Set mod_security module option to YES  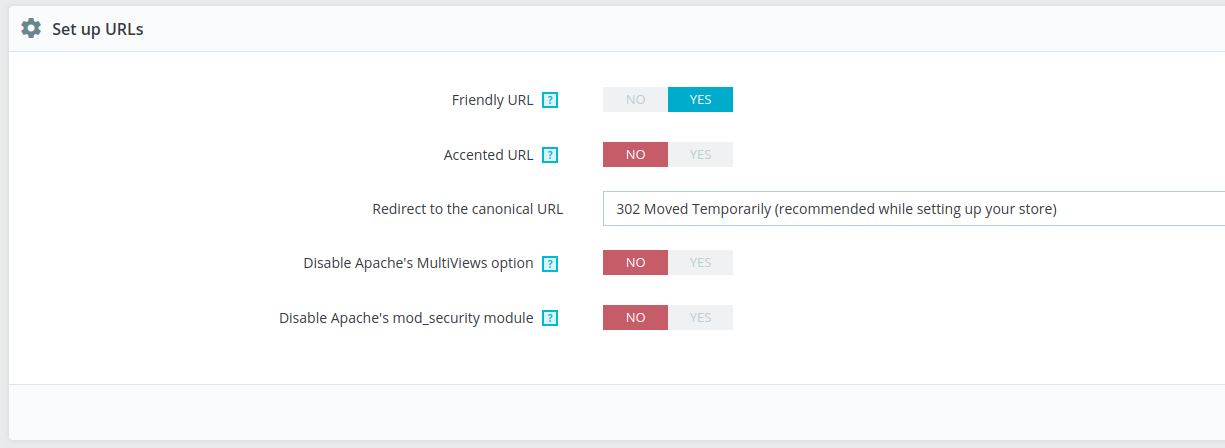click(x=700, y=318)
